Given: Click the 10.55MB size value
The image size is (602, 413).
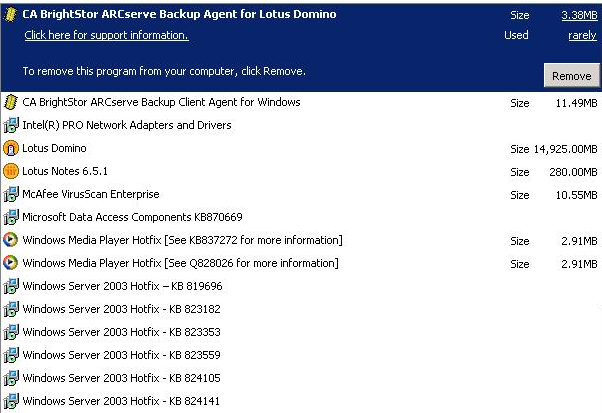Looking at the screenshot, I should [576, 195].
